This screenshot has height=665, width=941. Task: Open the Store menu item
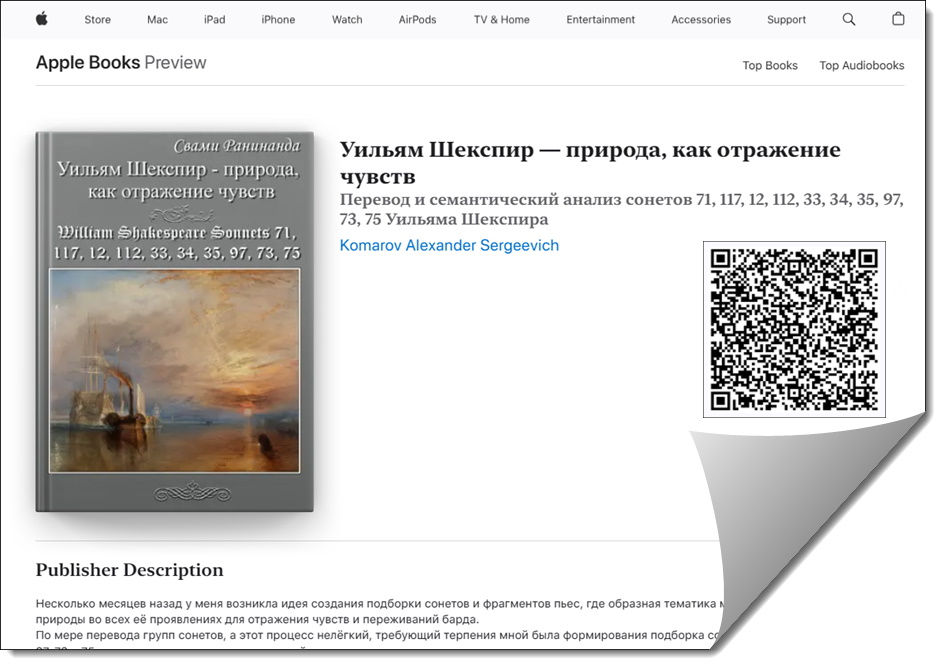click(97, 20)
